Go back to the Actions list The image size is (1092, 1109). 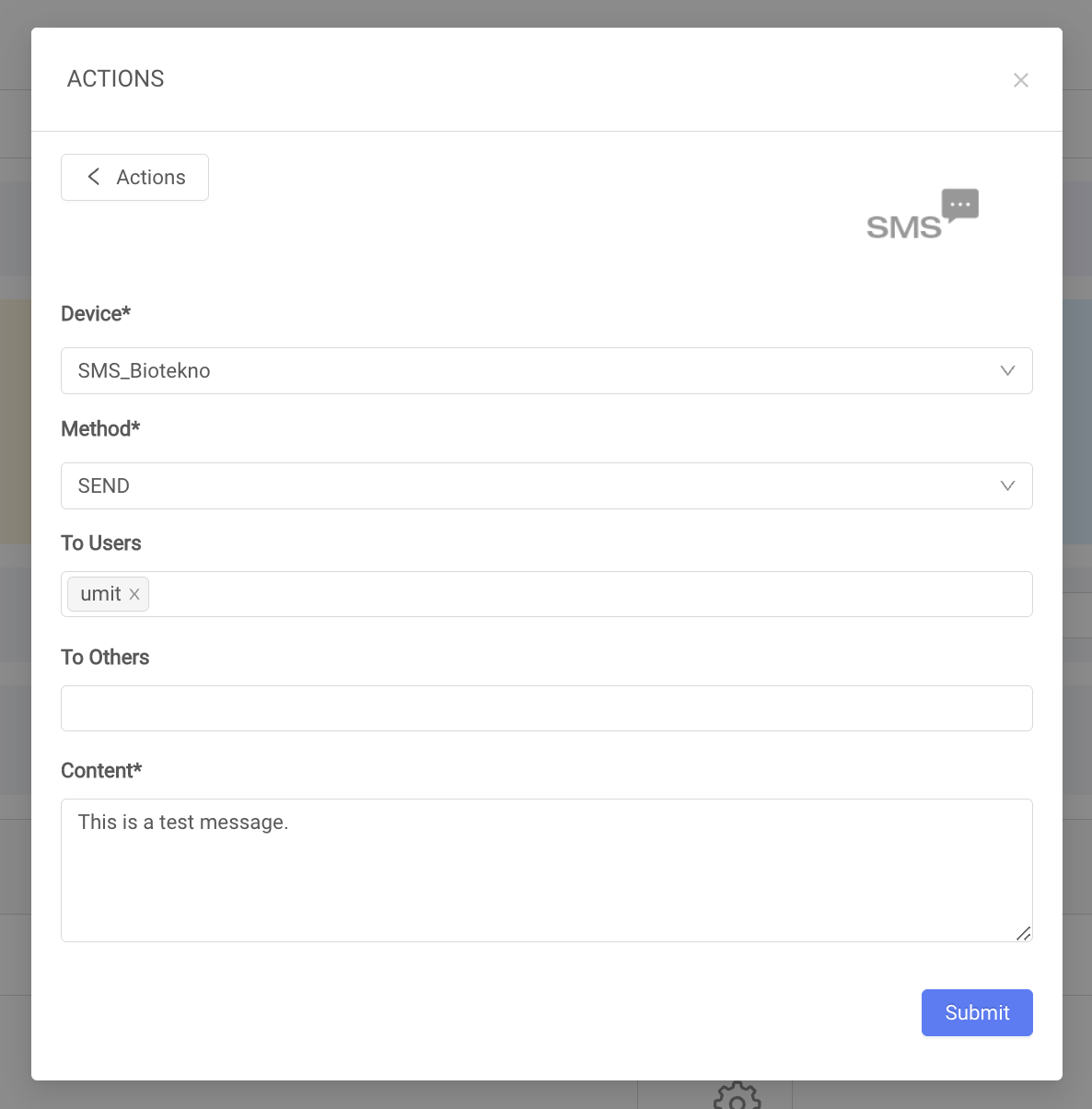click(x=134, y=177)
